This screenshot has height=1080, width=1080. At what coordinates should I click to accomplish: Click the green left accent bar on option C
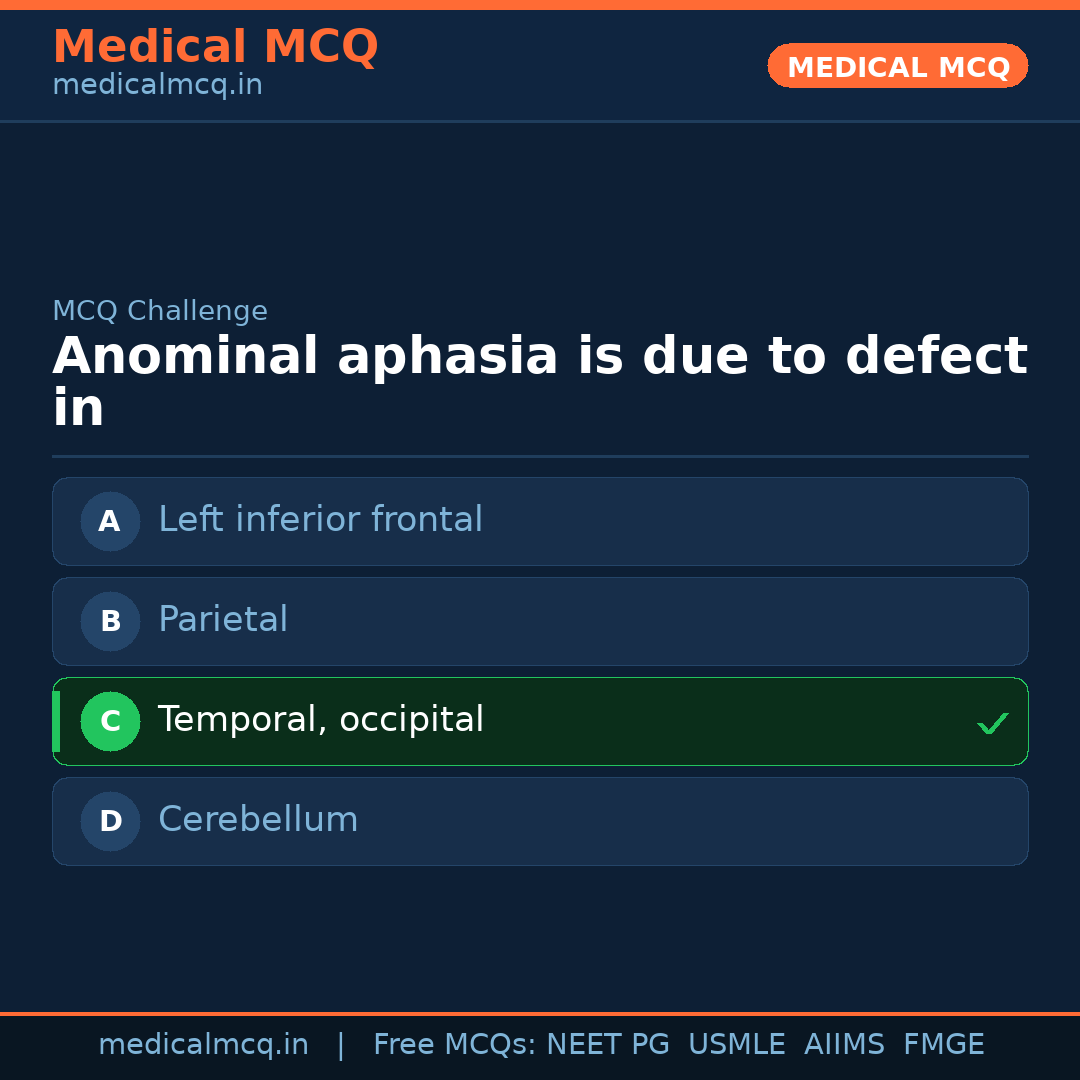55,721
